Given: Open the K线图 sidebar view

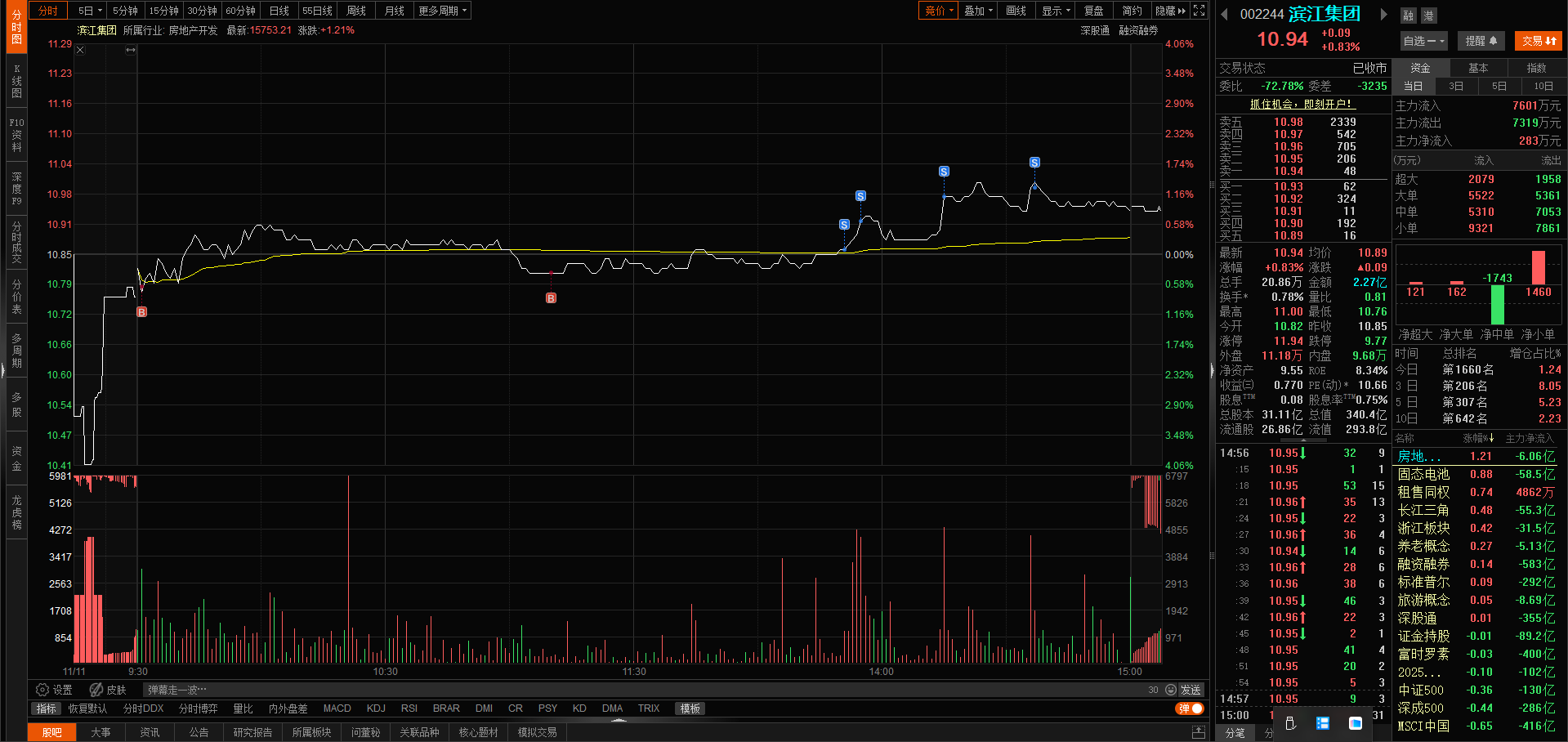Looking at the screenshot, I should [16, 81].
